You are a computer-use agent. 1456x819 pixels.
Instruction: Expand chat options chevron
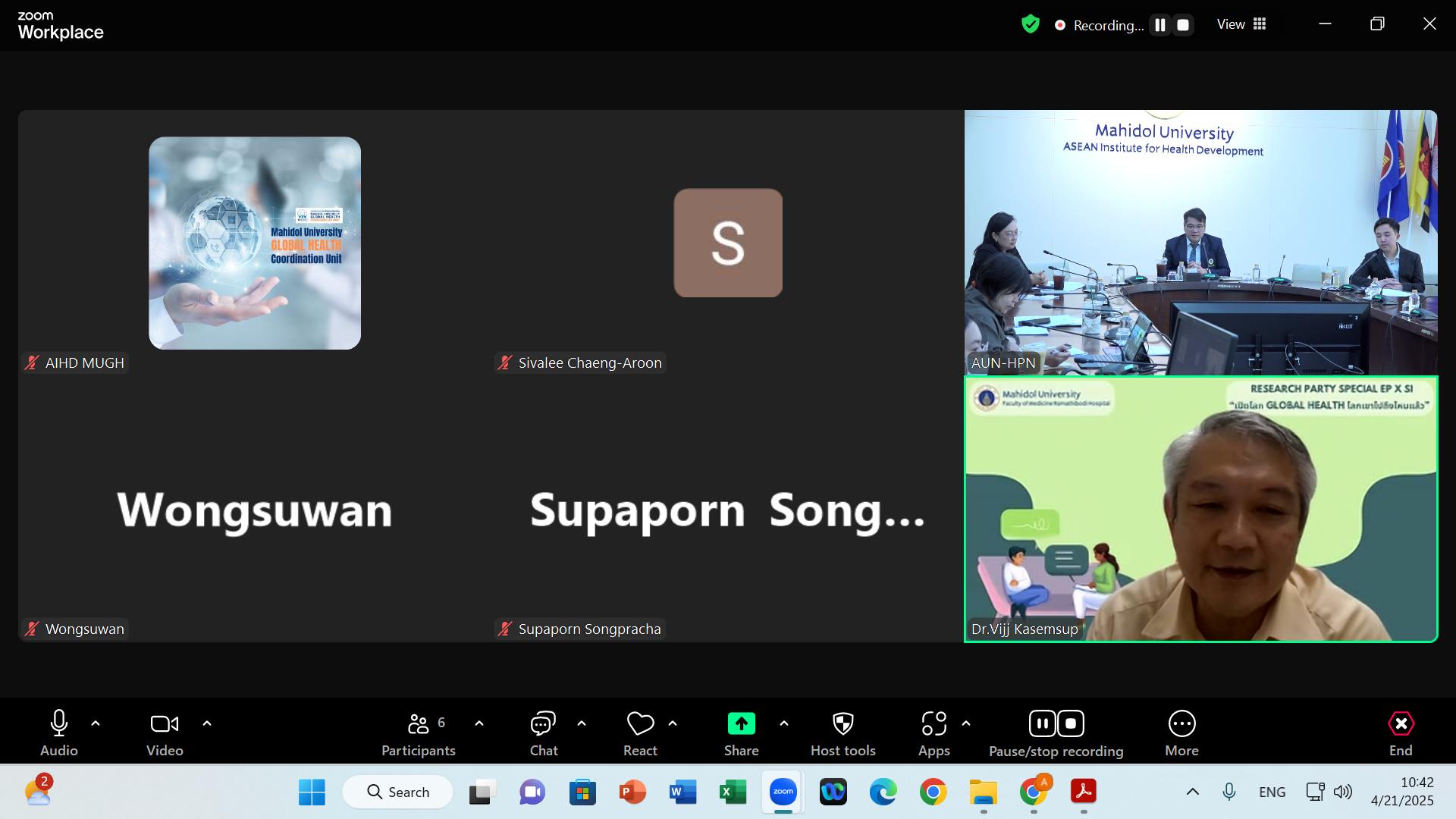pos(582,723)
